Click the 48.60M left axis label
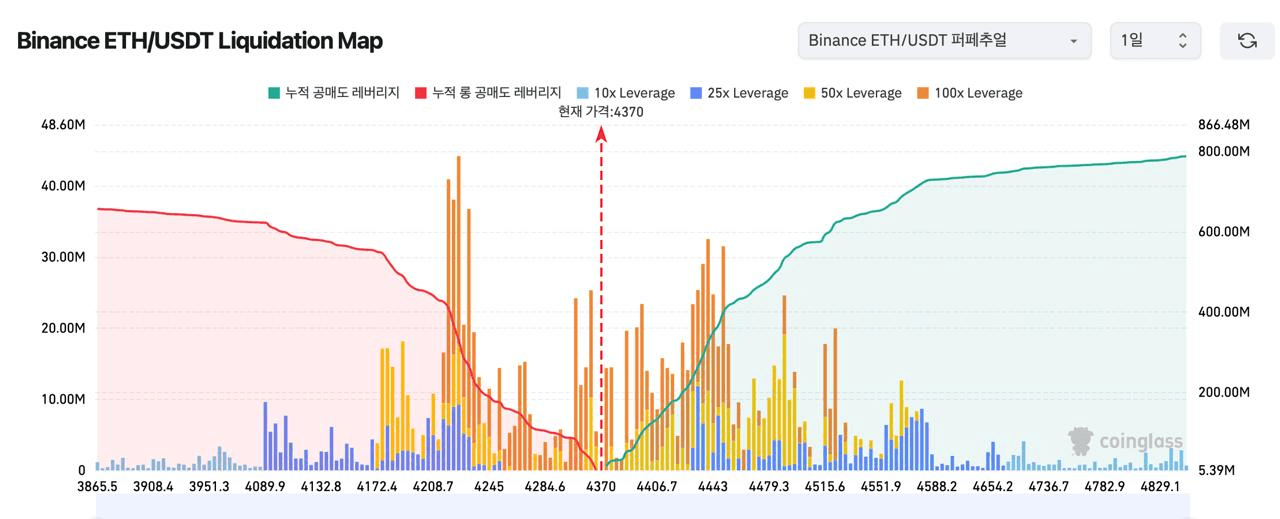Screen dimensions: 1280x519 coord(62,125)
